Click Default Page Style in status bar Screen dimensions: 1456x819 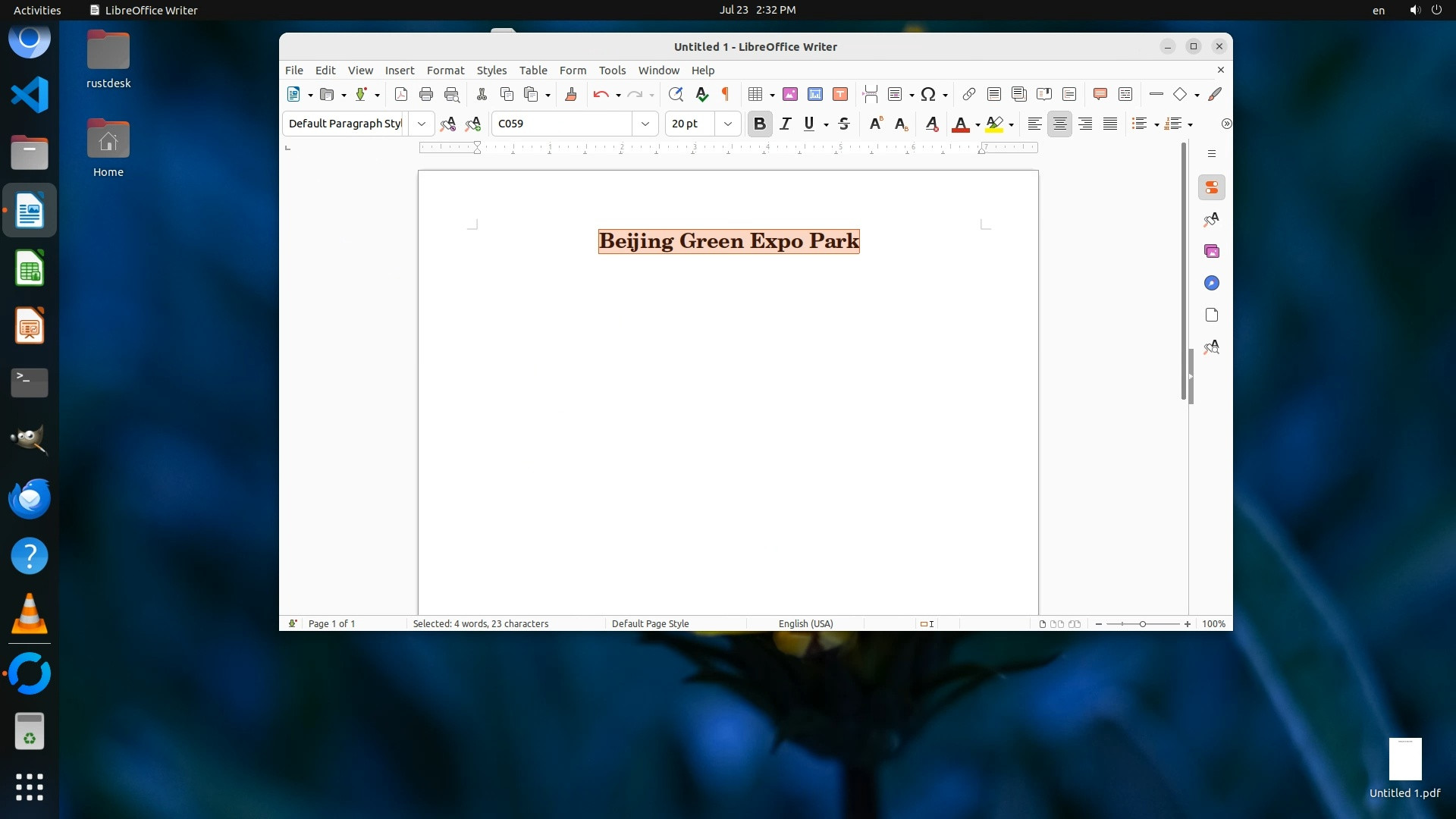click(x=650, y=623)
